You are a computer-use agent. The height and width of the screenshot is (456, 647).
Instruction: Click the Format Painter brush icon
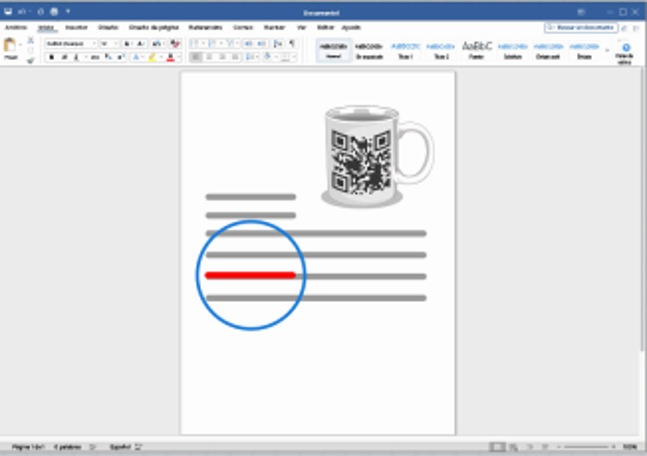(x=31, y=60)
